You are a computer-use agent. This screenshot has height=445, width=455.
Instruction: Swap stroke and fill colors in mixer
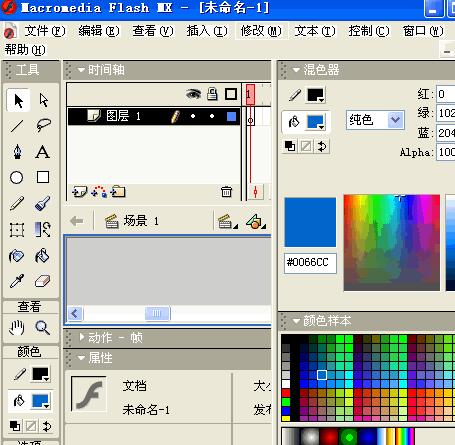tap(322, 146)
